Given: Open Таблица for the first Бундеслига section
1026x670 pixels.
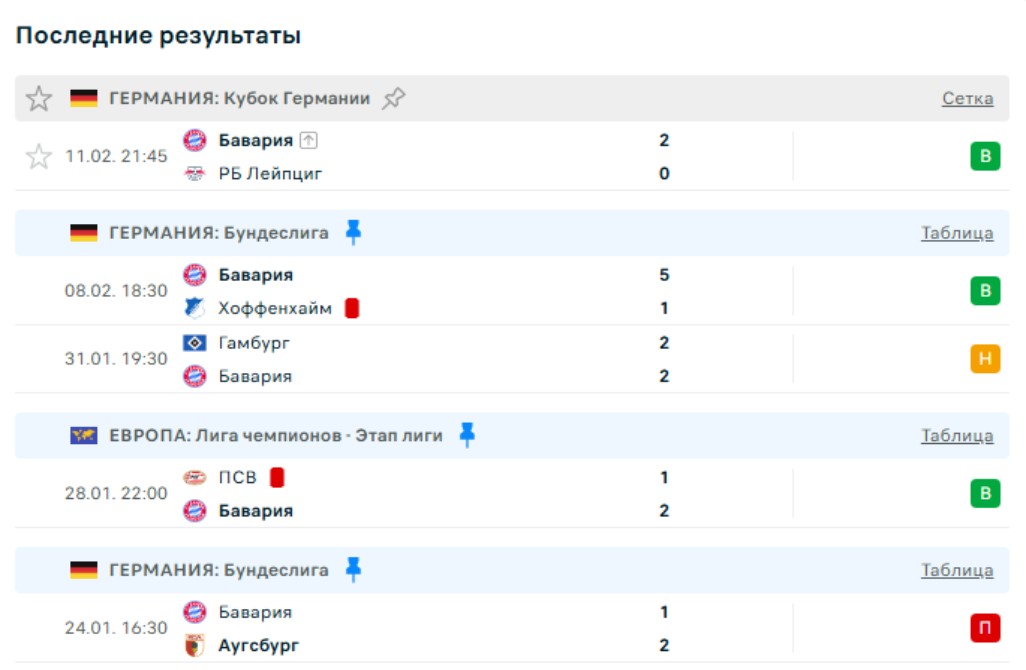Looking at the screenshot, I should coord(957,233).
